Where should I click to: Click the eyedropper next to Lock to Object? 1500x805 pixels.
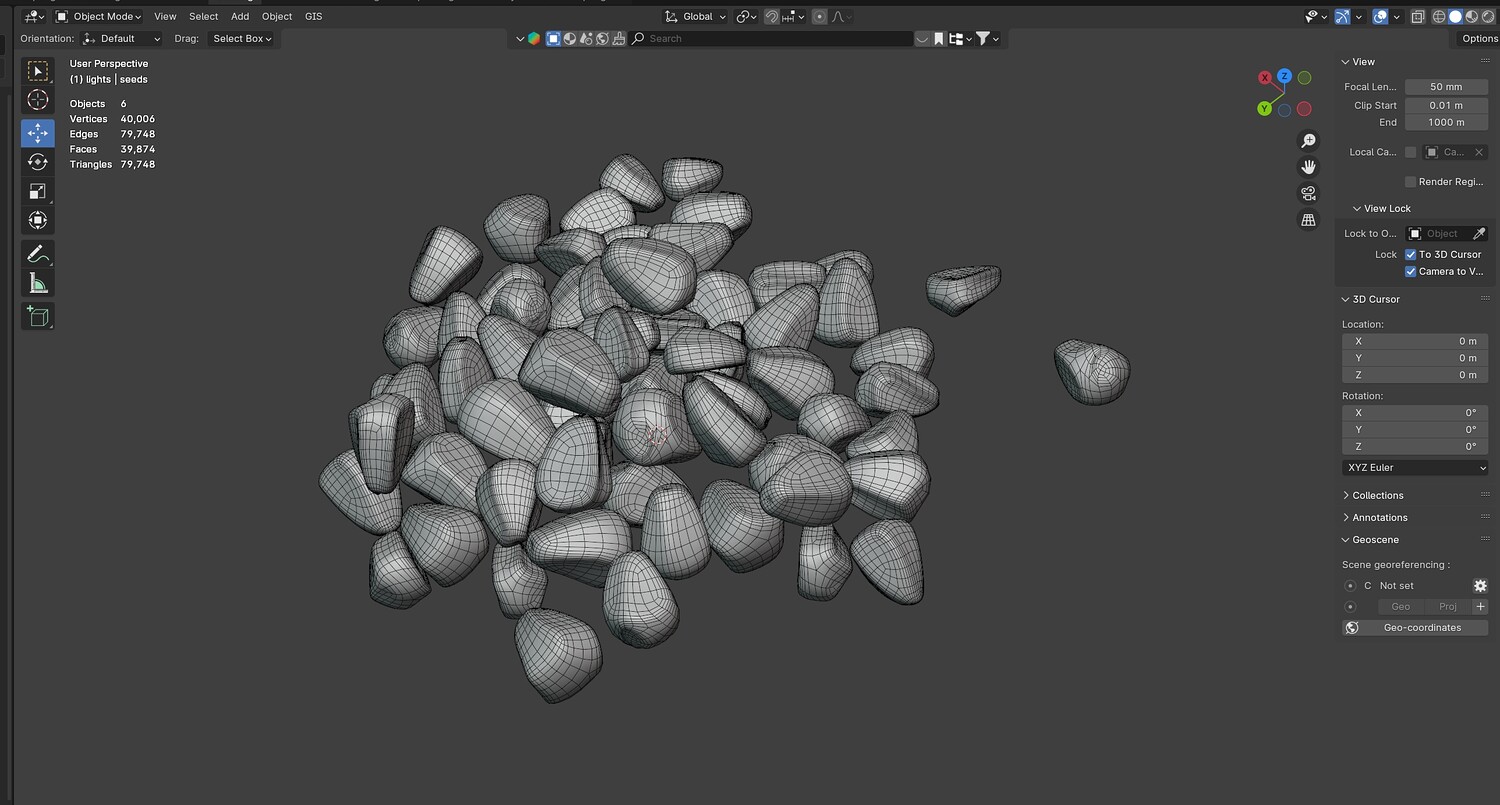(1479, 234)
